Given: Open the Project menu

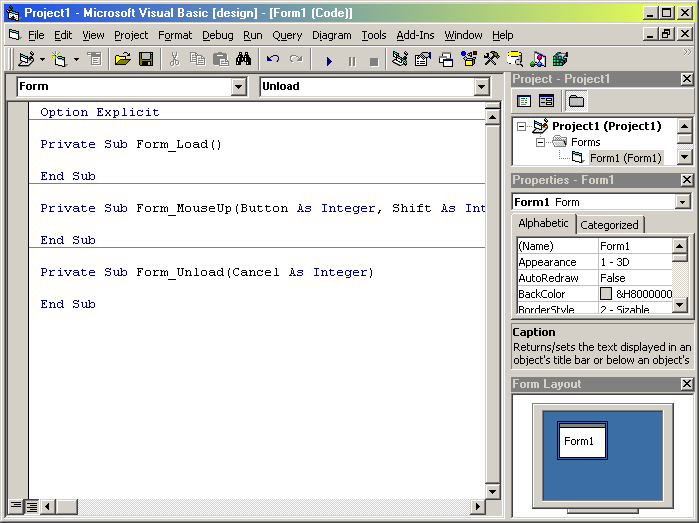Looking at the screenshot, I should coord(131,35).
